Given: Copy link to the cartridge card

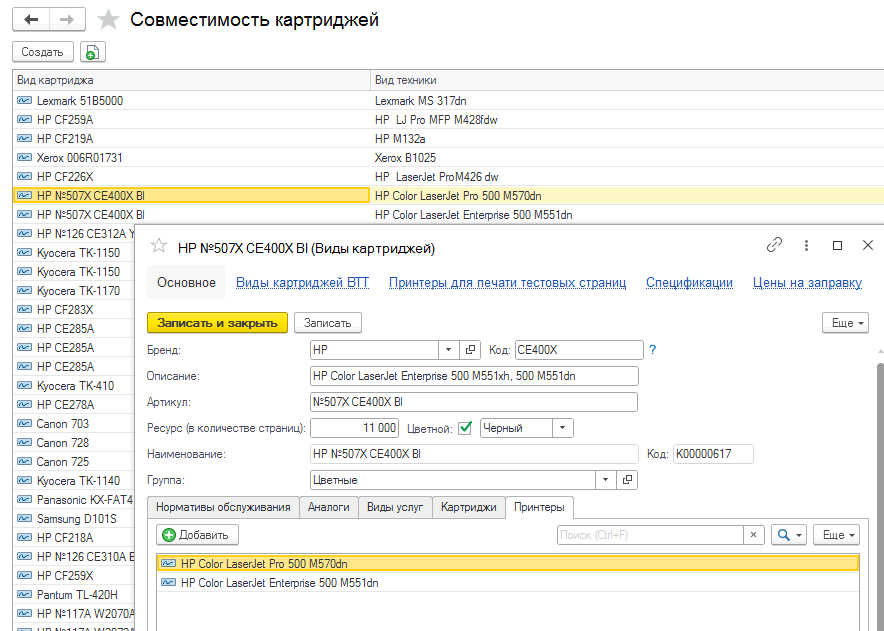Looking at the screenshot, I should [x=774, y=245].
